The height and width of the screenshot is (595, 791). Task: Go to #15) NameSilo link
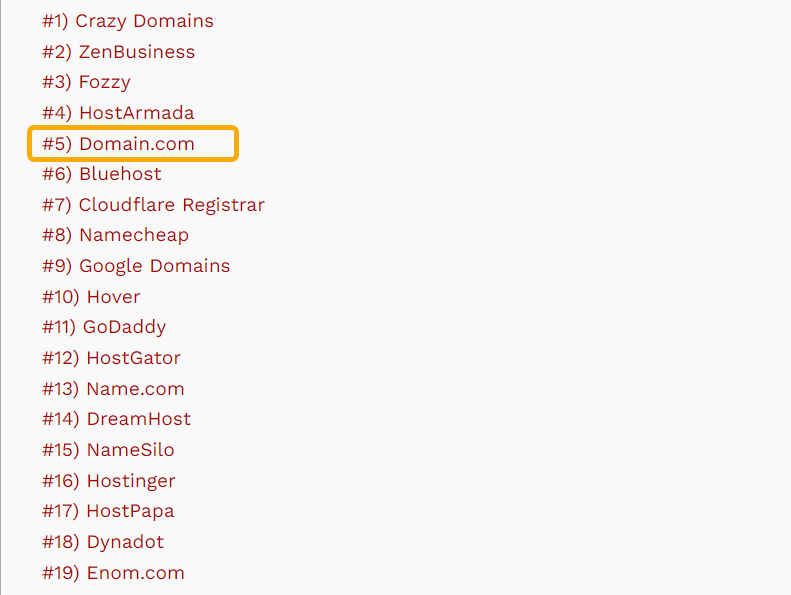(108, 450)
